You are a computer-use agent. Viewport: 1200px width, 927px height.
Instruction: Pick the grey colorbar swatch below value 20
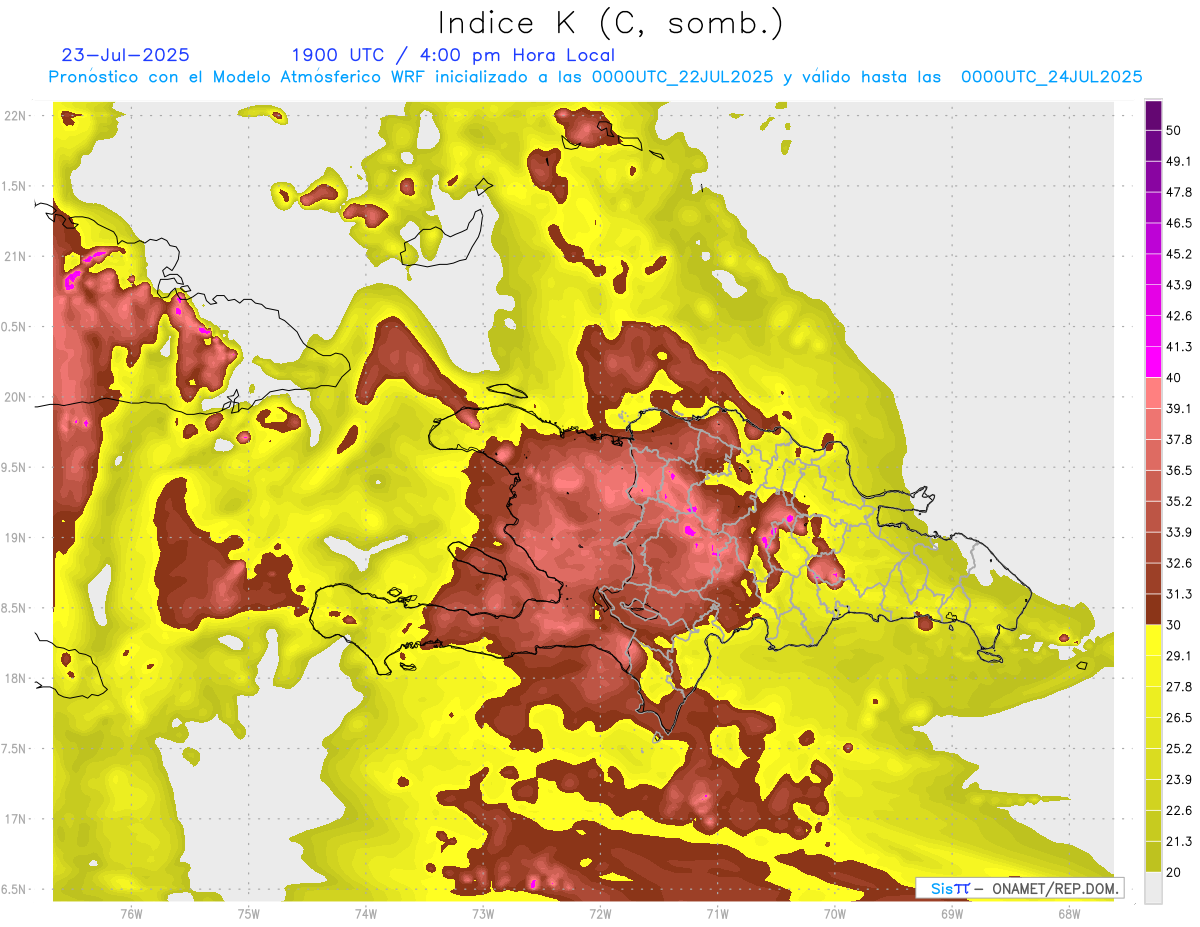1153,888
